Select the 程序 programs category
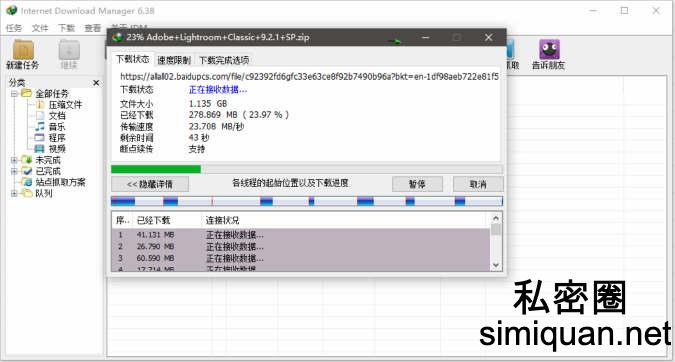Image resolution: width=675 pixels, height=362 pixels. click(56, 138)
